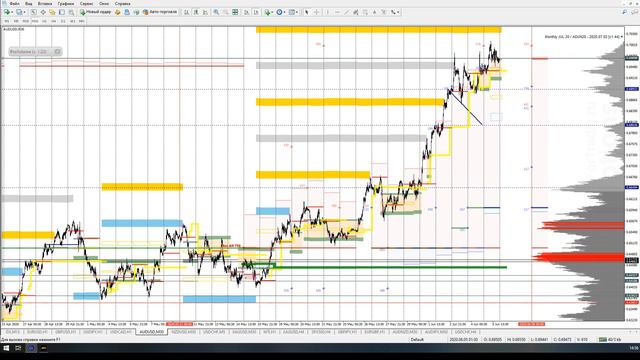Toggle the Navigator panel
The image size is (640, 360).
pyautogui.click(x=52, y=12)
